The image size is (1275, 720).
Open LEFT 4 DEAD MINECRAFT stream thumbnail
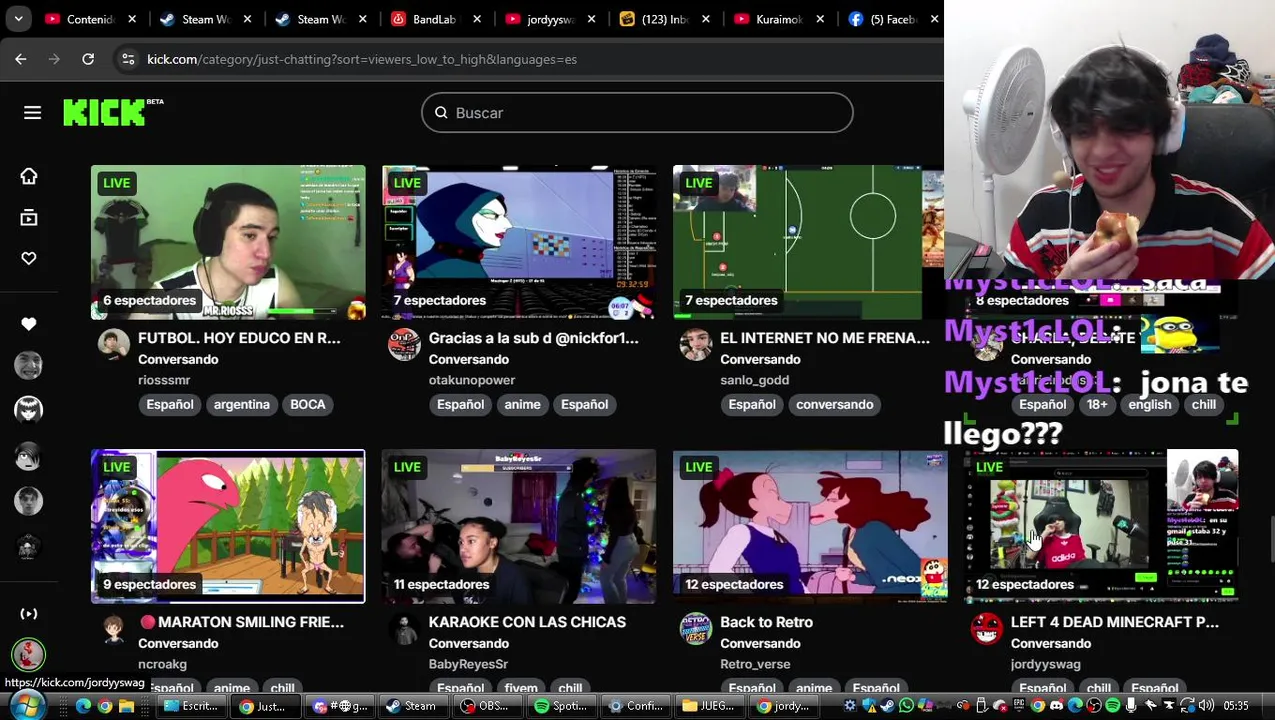click(1101, 526)
